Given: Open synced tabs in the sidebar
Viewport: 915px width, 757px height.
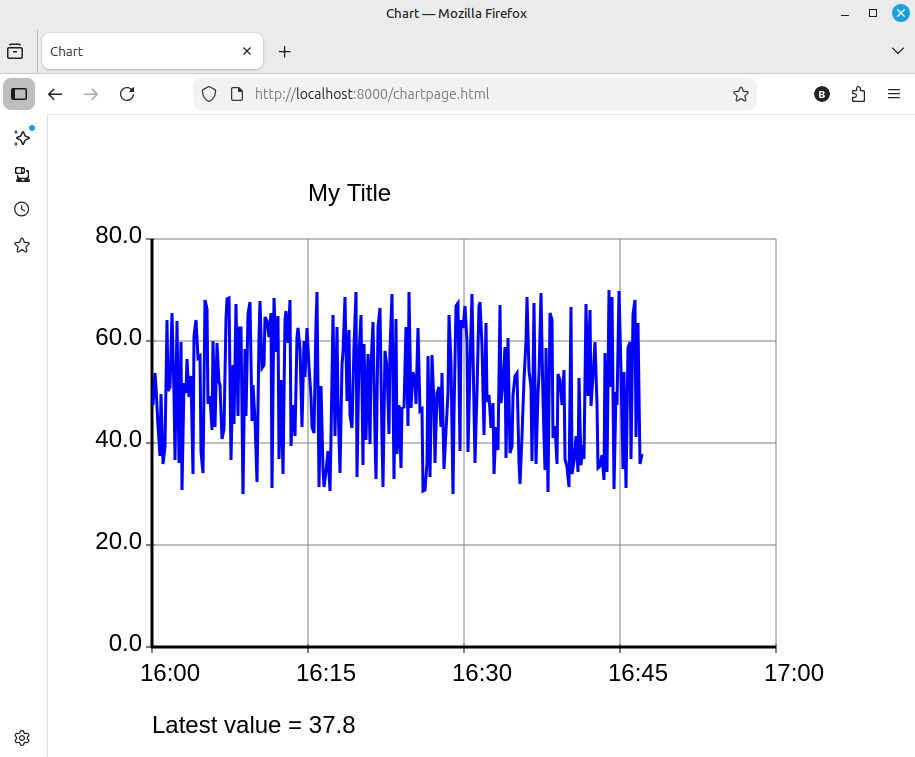Looking at the screenshot, I should point(22,174).
